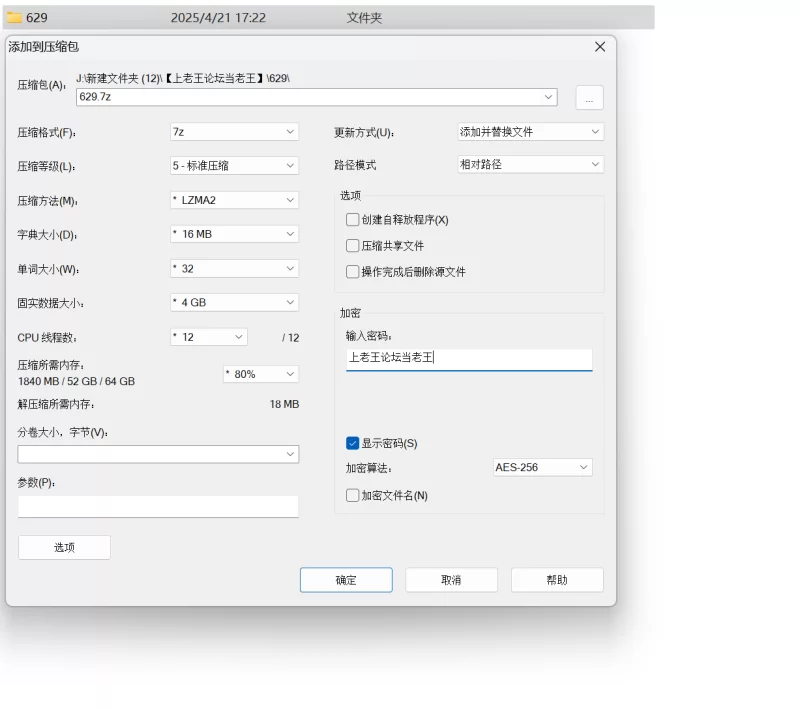The height and width of the screenshot is (709, 800).
Task: Open the 路径模式 相对路径 dropdown
Action: (531, 164)
